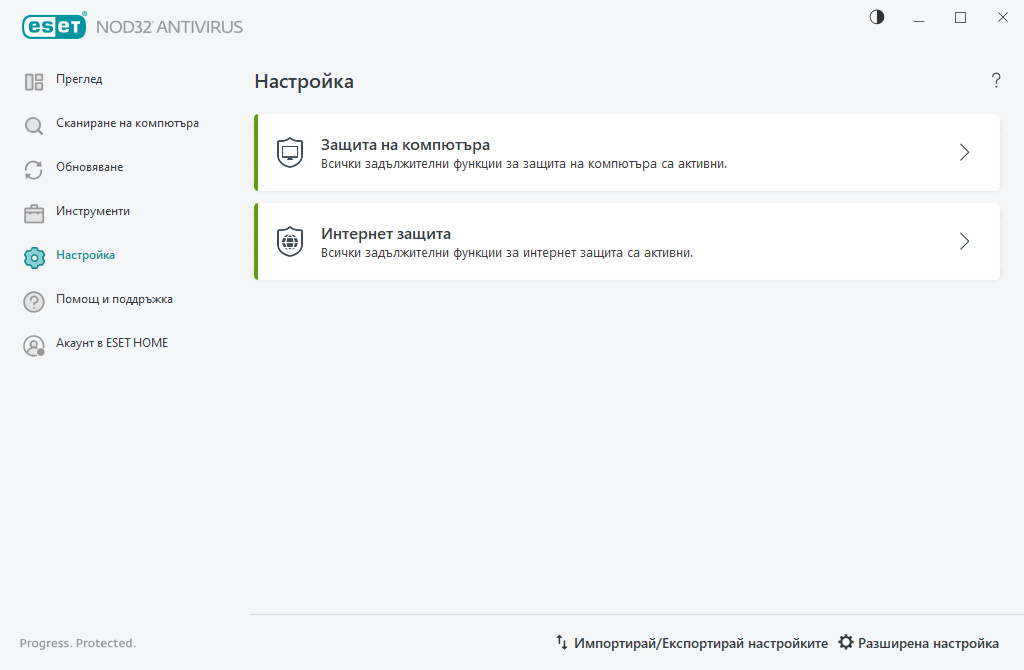Image resolution: width=1024 pixels, height=670 pixels.
Task: Click the Обновяване refresh arrows icon
Action: click(x=34, y=170)
